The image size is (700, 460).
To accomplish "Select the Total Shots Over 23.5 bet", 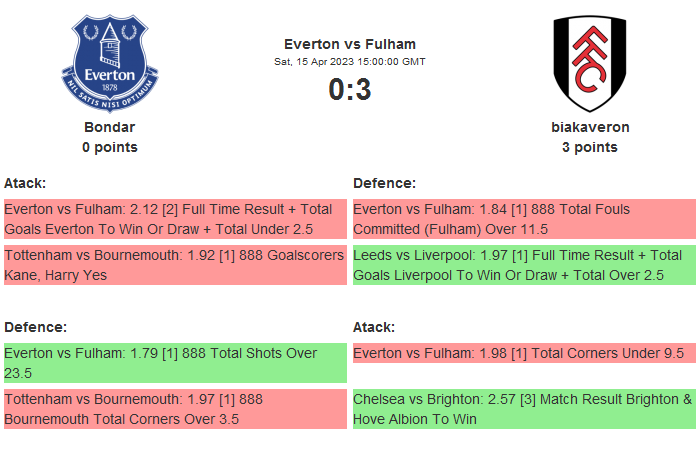I will (x=175, y=363).
